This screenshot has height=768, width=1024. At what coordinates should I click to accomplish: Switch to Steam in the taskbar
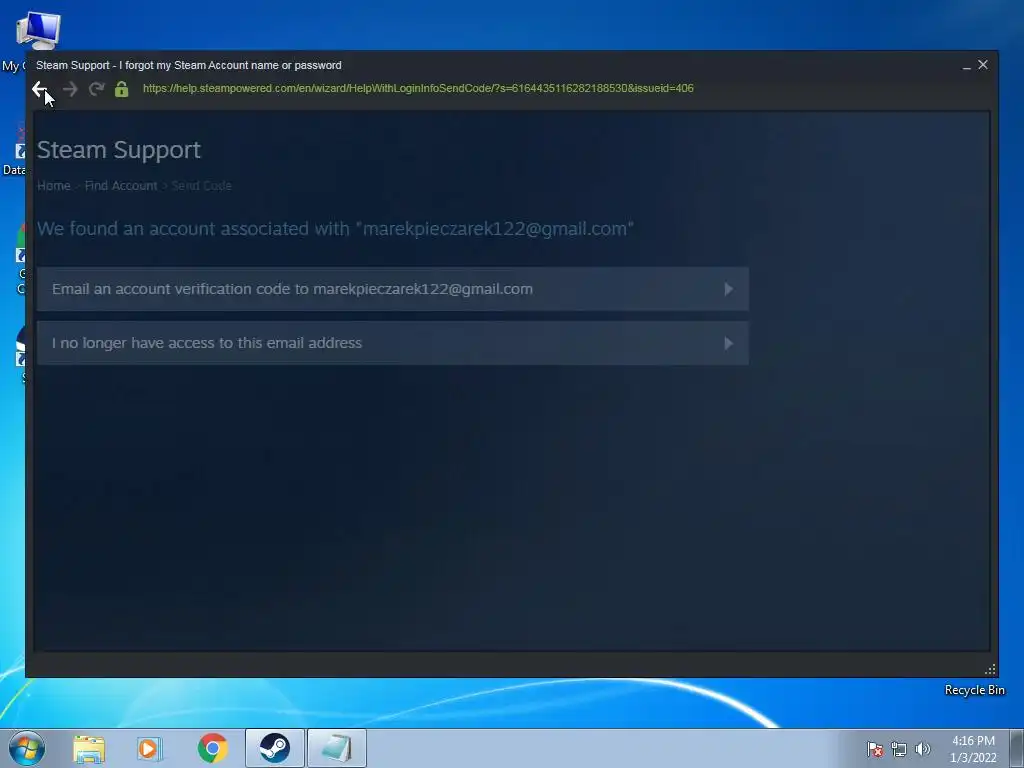(x=275, y=748)
